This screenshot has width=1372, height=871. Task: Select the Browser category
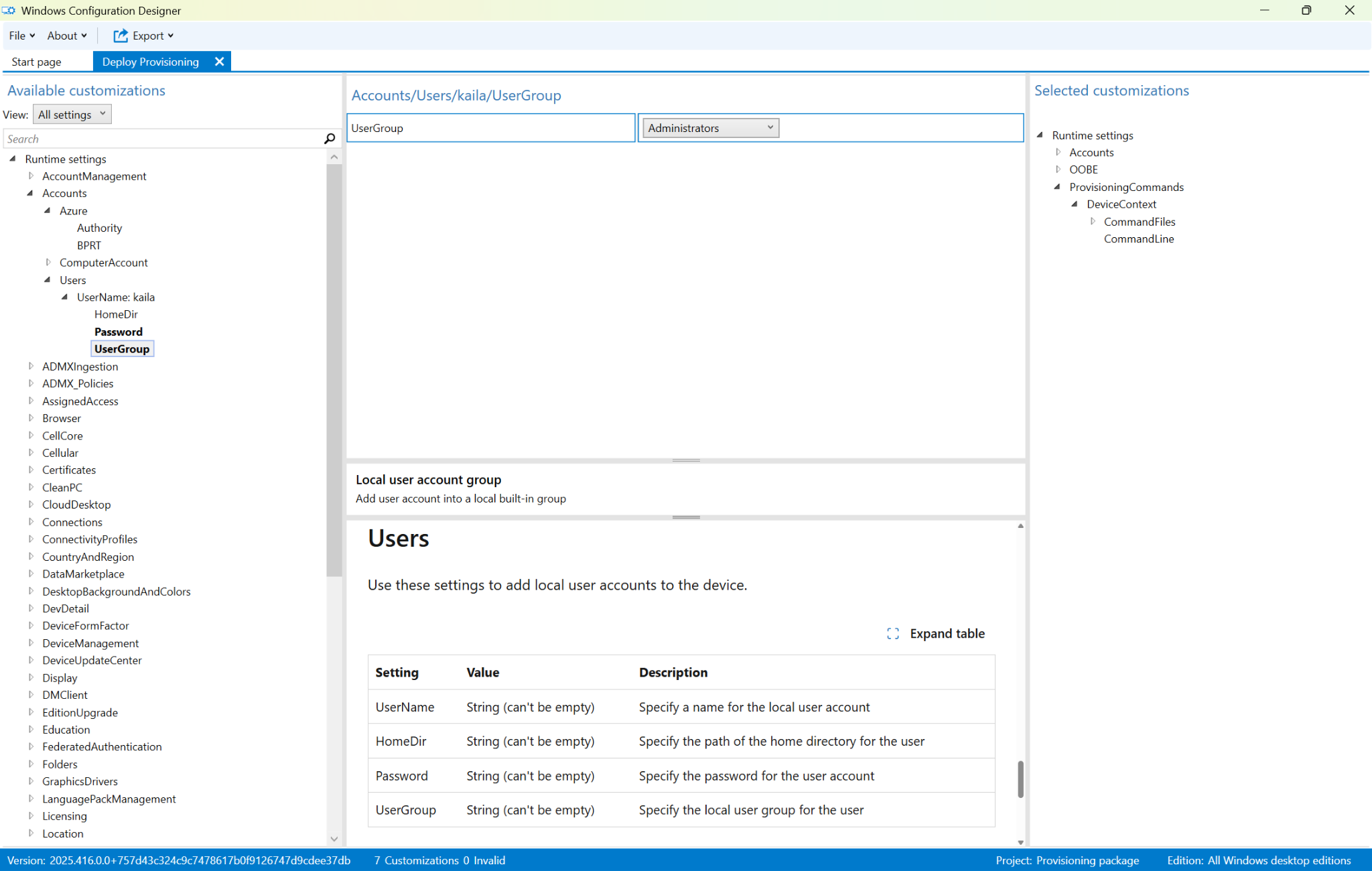coord(62,418)
